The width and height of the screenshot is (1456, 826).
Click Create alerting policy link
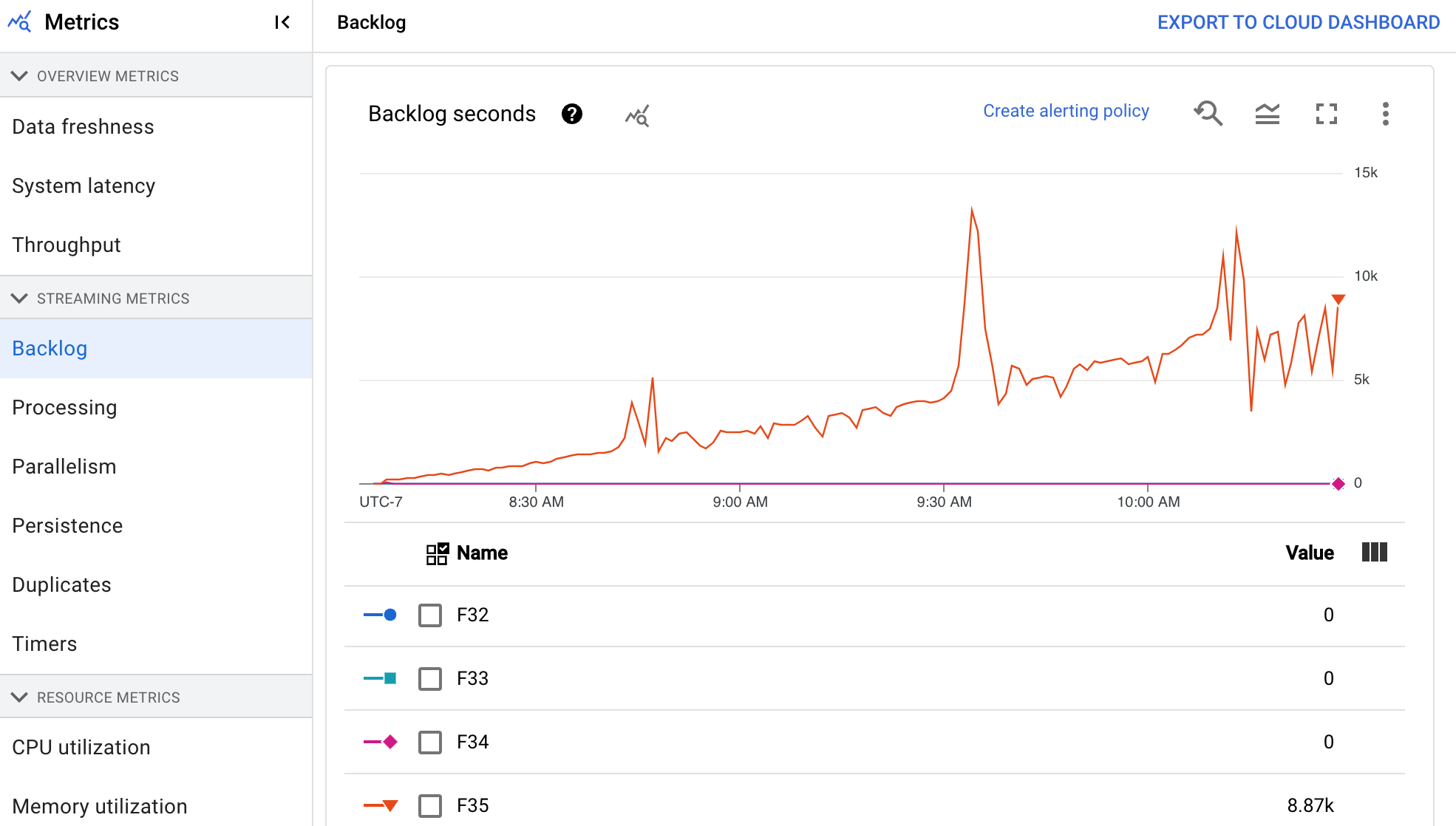click(1065, 112)
